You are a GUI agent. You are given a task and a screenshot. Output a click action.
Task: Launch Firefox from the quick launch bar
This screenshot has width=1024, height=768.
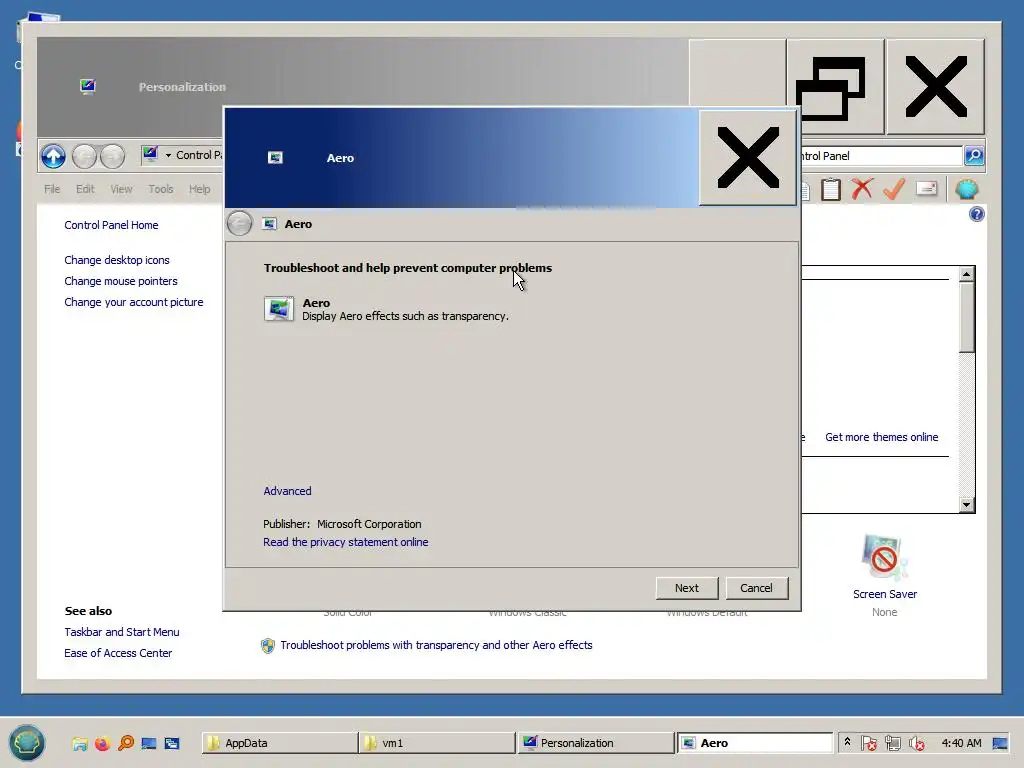103,743
